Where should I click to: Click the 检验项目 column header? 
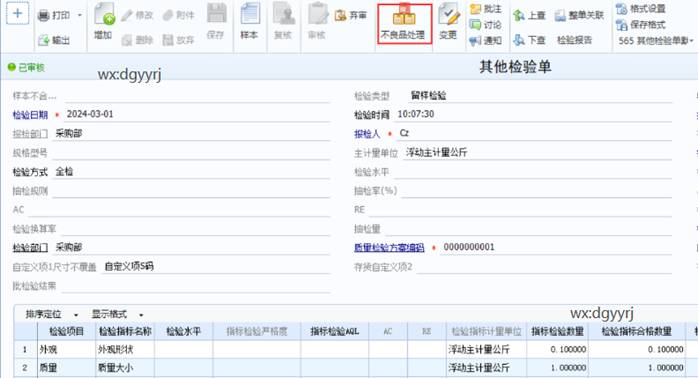coord(66,332)
